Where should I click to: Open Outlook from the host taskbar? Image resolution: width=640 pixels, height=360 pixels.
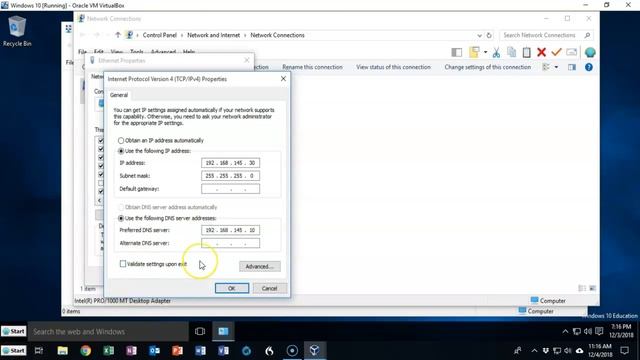pos(154,351)
